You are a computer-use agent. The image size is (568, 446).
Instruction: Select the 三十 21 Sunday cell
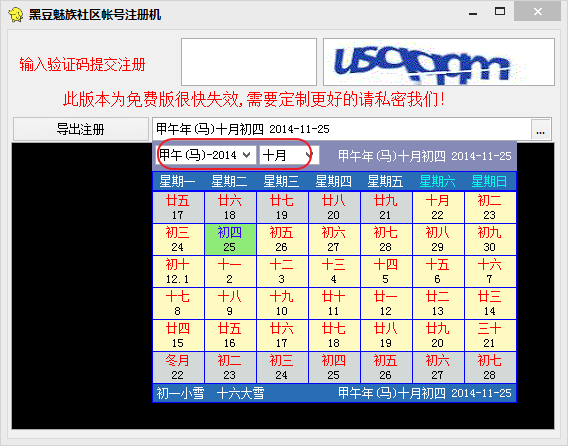pos(490,335)
